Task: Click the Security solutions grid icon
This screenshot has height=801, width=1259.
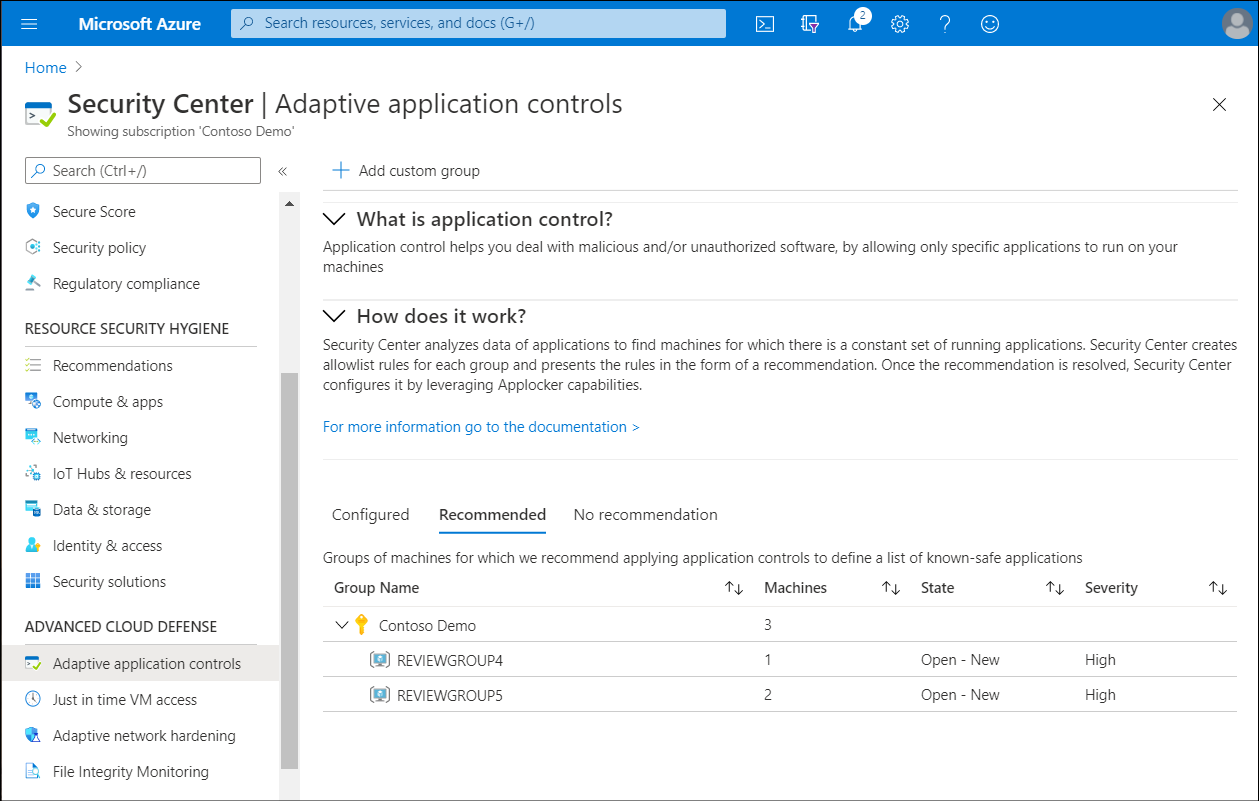Action: [x=33, y=581]
